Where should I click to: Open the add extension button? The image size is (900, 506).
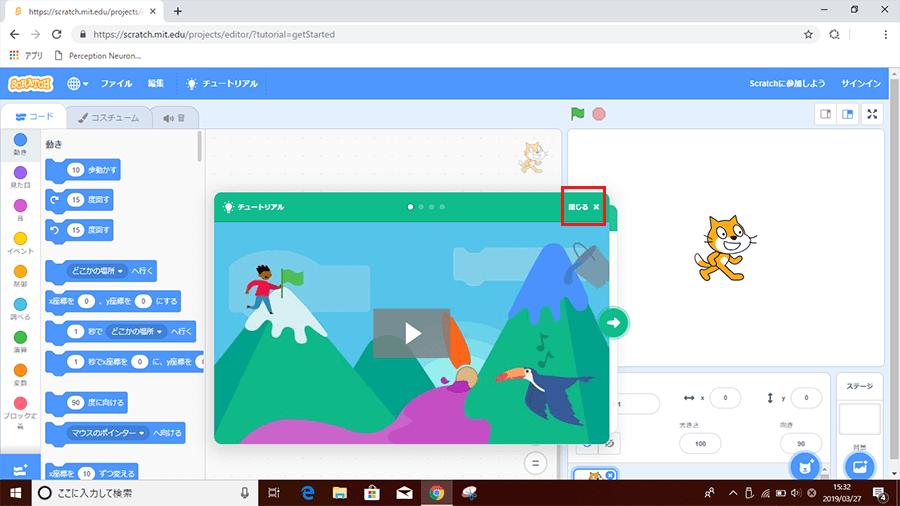click(x=20, y=470)
